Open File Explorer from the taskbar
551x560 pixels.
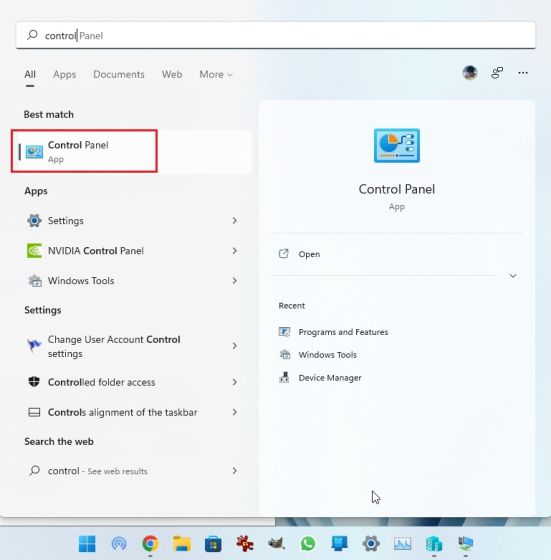(182, 544)
